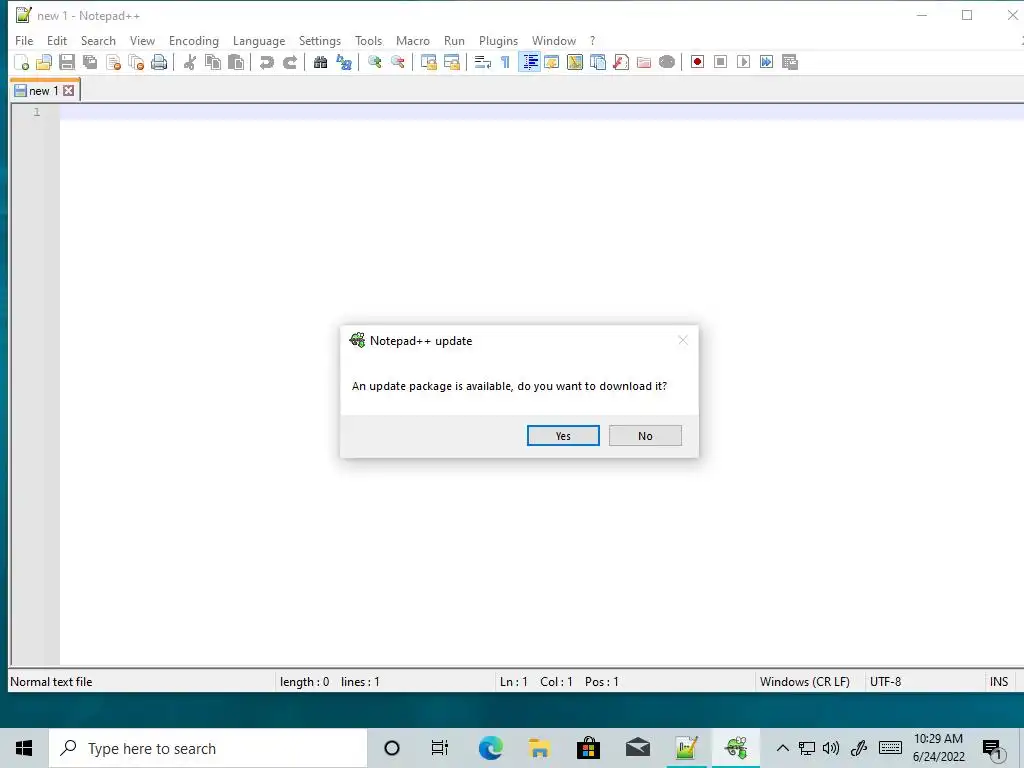This screenshot has width=1024, height=768.
Task: Open the Language menu
Action: click(259, 40)
